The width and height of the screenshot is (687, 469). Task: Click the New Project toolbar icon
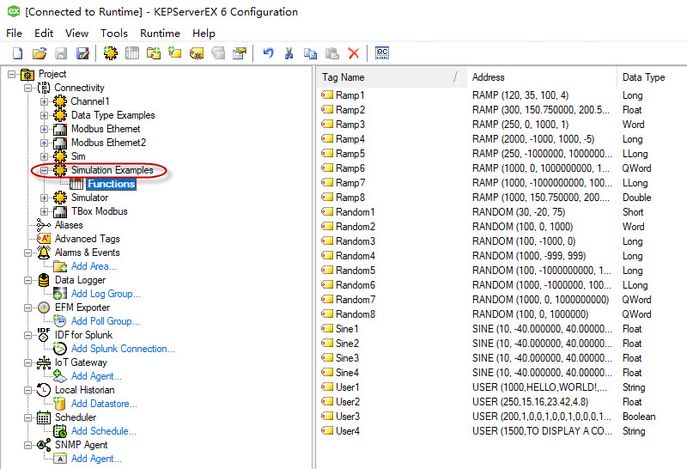(18, 53)
